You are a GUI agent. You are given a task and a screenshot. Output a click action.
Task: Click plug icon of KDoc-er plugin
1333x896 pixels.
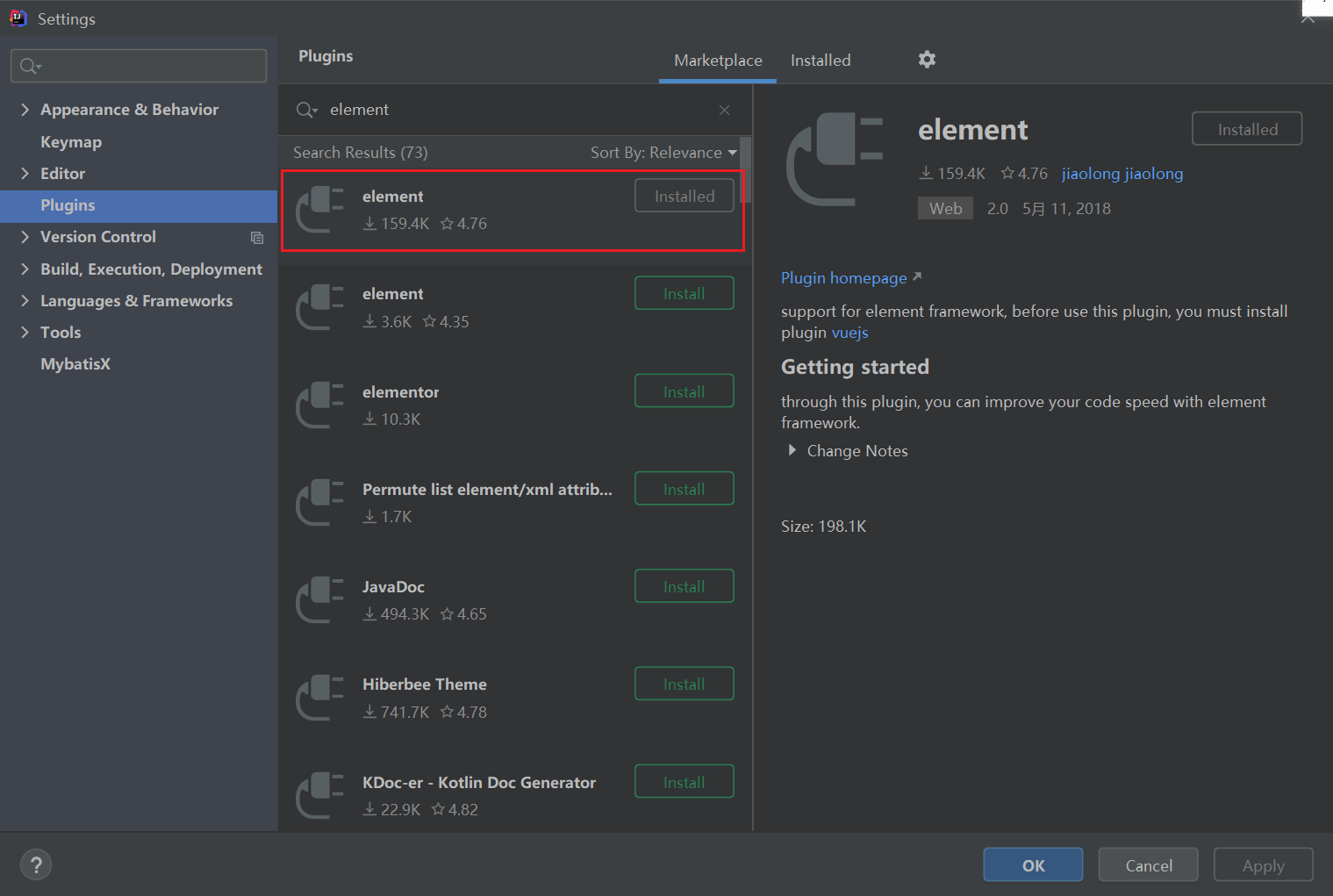click(x=320, y=795)
